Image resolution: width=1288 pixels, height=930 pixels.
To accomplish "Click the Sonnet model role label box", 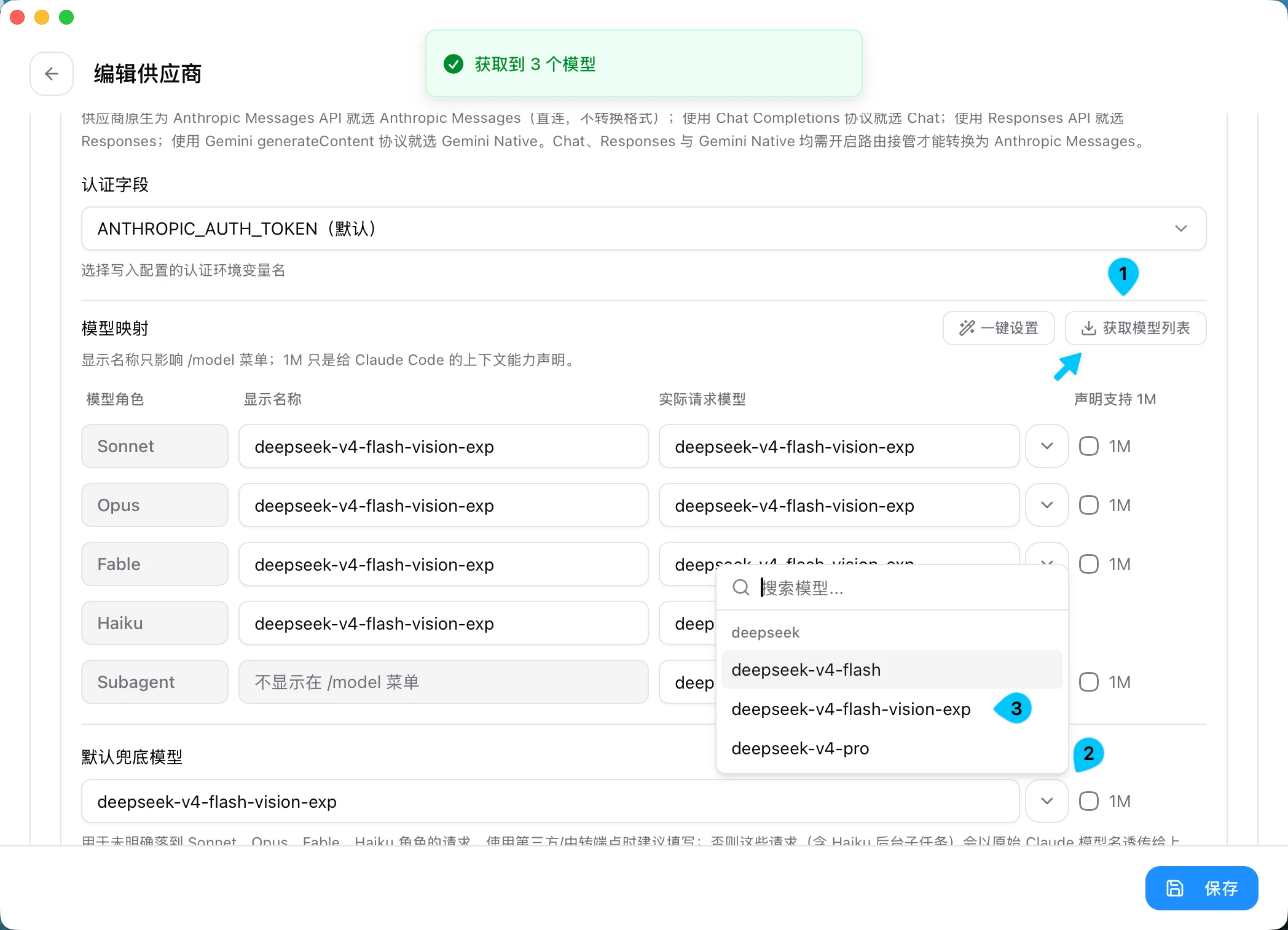I will 155,446.
